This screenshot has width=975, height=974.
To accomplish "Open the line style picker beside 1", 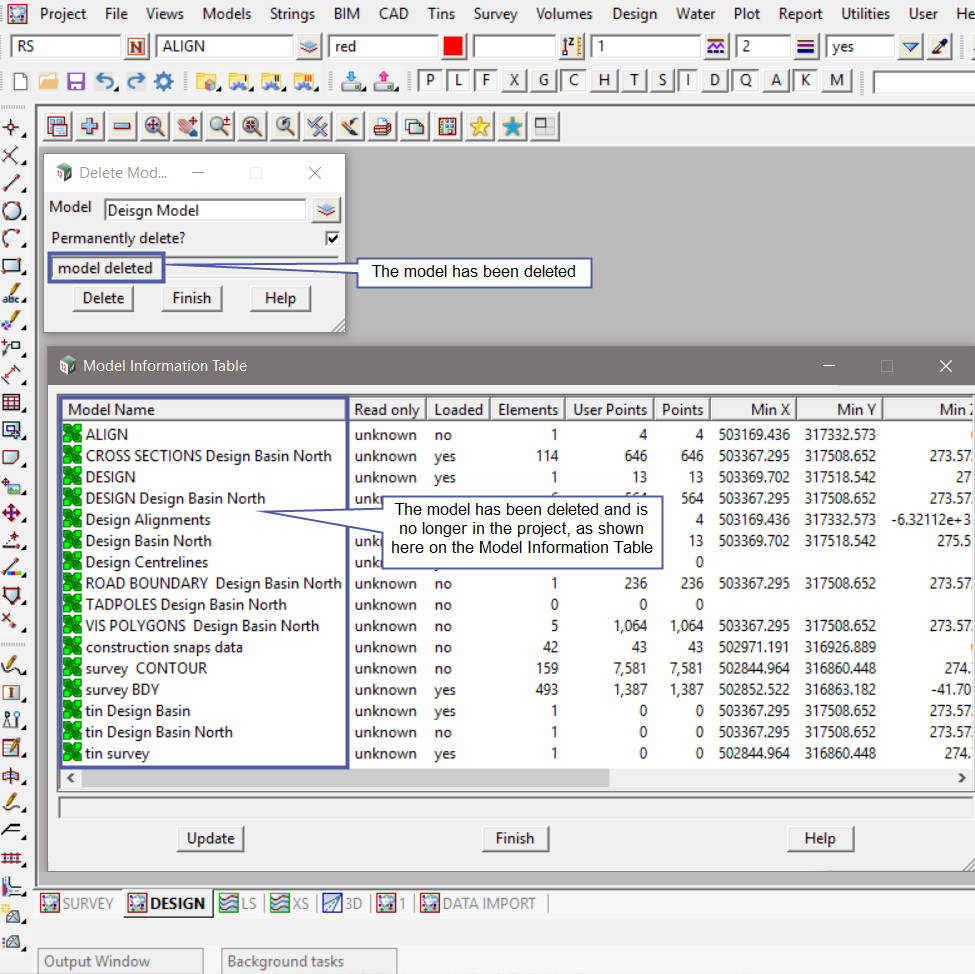I will 716,47.
